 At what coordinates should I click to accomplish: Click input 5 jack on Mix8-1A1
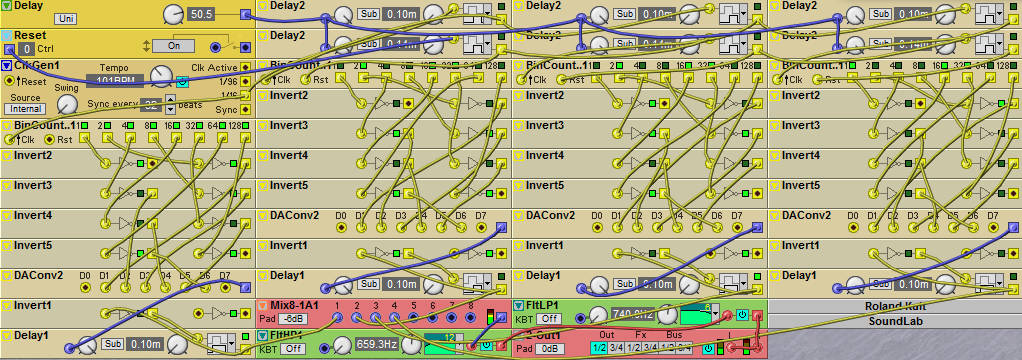coord(413,318)
